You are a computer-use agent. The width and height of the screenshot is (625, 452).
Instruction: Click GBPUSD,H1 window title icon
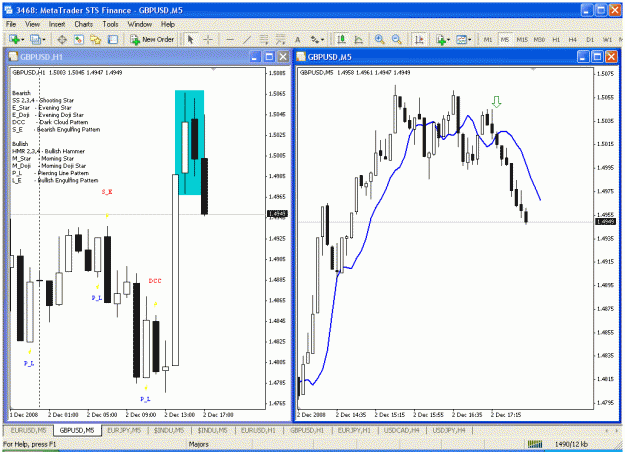pyautogui.click(x=14, y=57)
